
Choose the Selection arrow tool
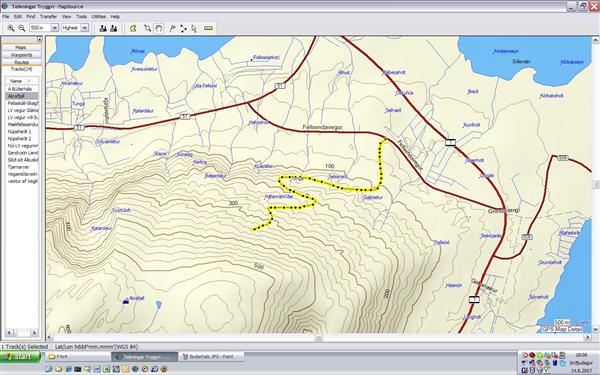(x=194, y=28)
